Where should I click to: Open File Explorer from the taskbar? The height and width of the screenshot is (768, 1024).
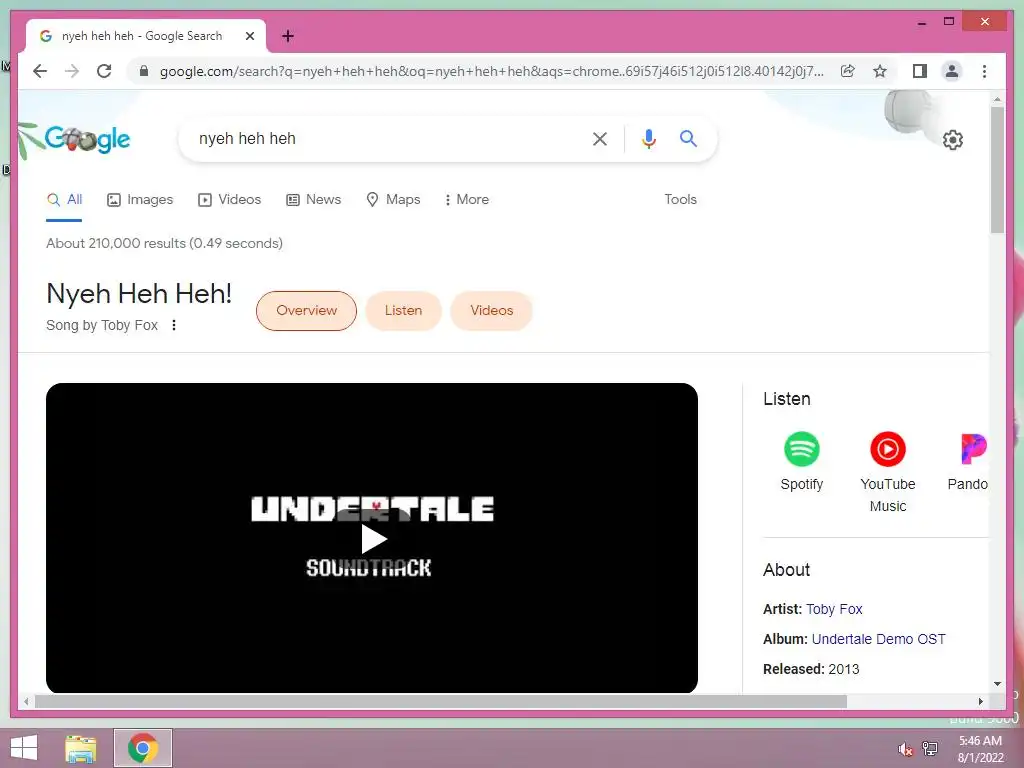[81, 748]
